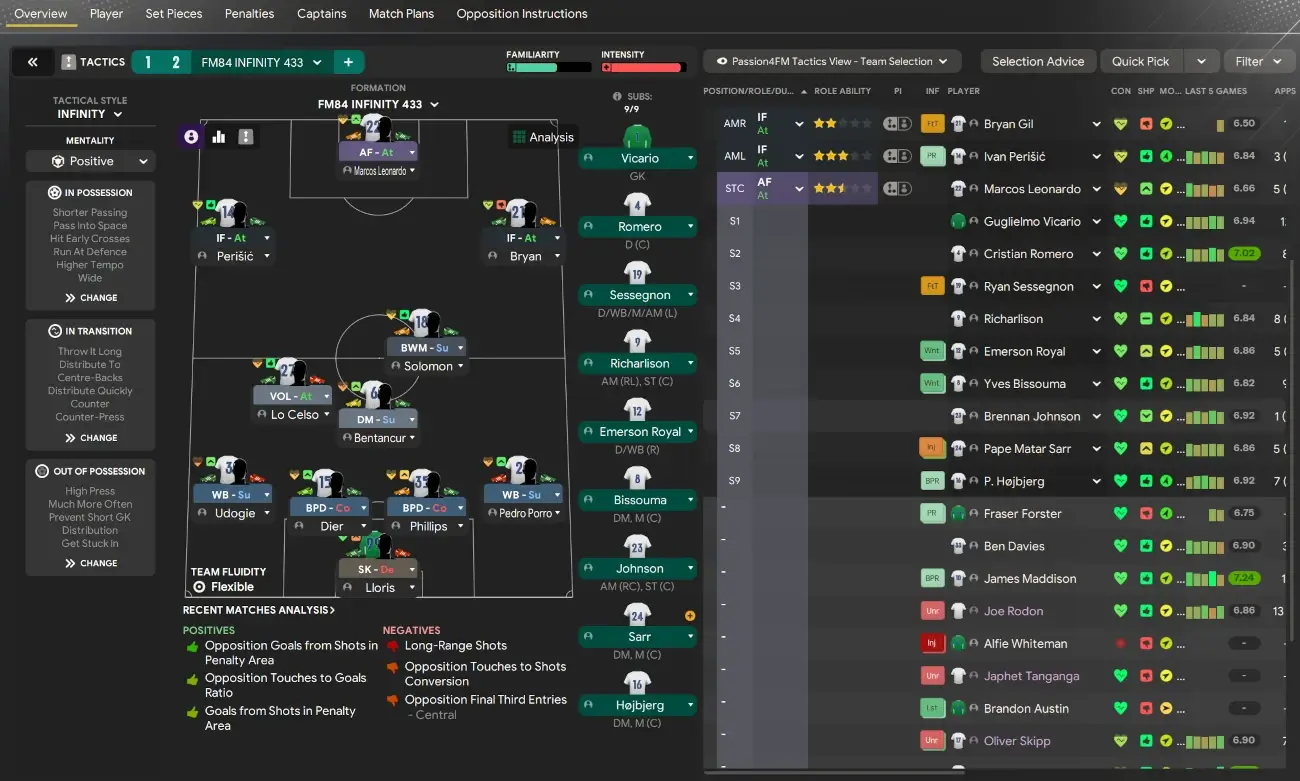Select the purple player view icon

[192, 137]
